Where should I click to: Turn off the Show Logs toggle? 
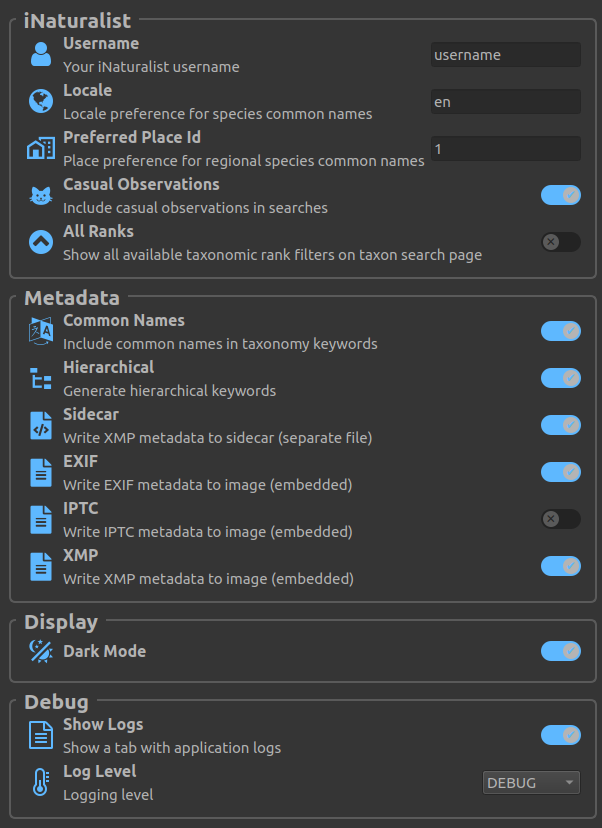click(x=561, y=735)
